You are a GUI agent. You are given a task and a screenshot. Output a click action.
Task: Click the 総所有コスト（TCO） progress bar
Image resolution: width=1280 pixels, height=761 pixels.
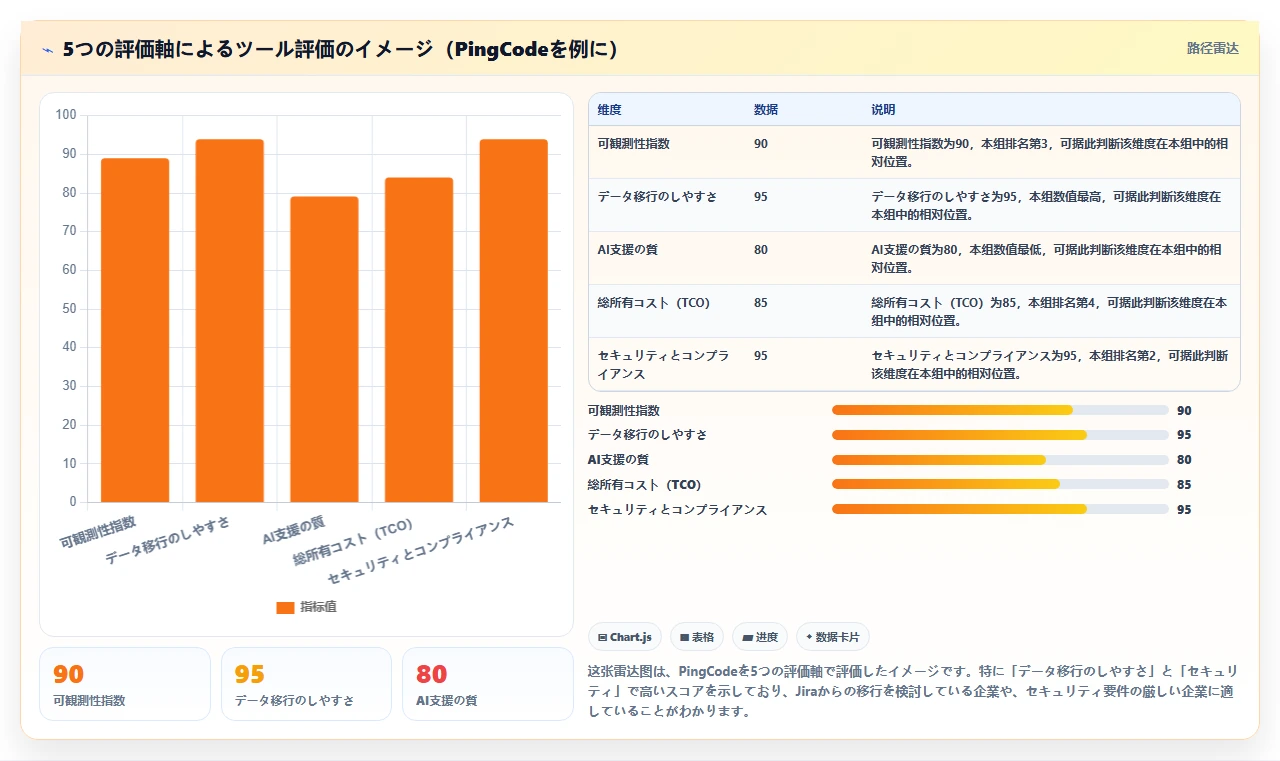pyautogui.click(x=1000, y=484)
